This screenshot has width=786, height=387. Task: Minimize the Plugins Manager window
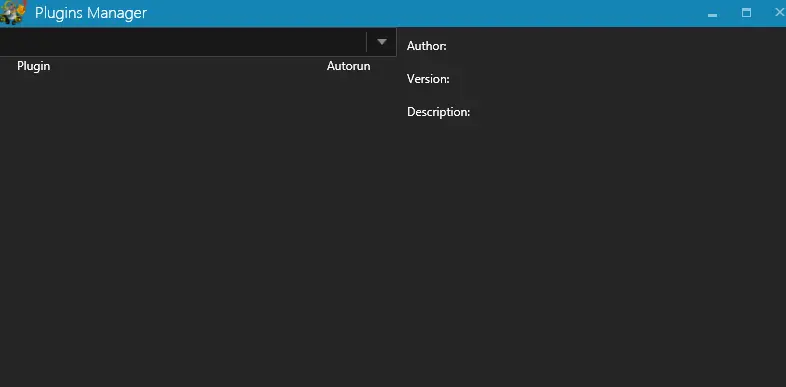pyautogui.click(x=712, y=14)
